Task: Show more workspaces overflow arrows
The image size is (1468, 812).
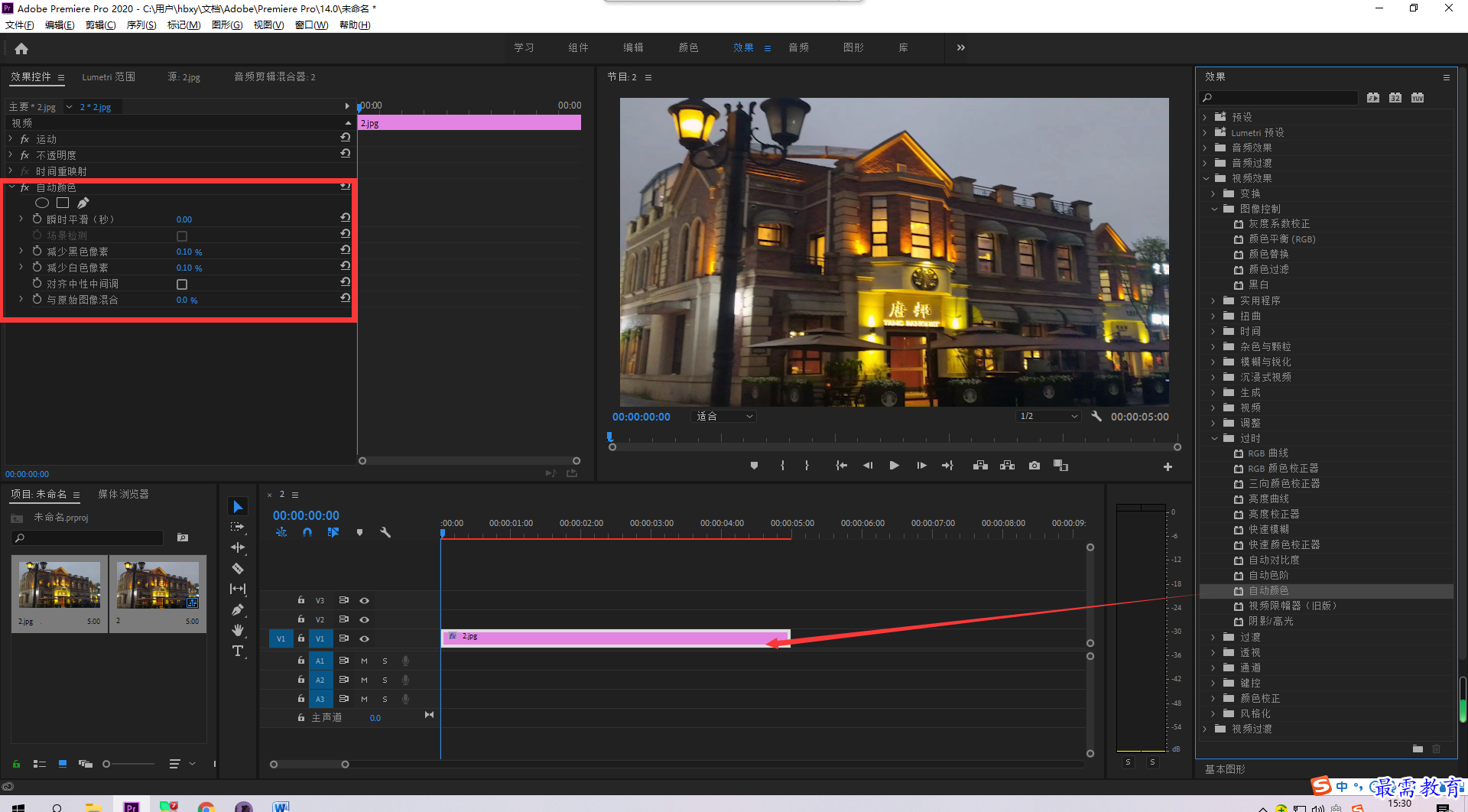Action: (960, 47)
